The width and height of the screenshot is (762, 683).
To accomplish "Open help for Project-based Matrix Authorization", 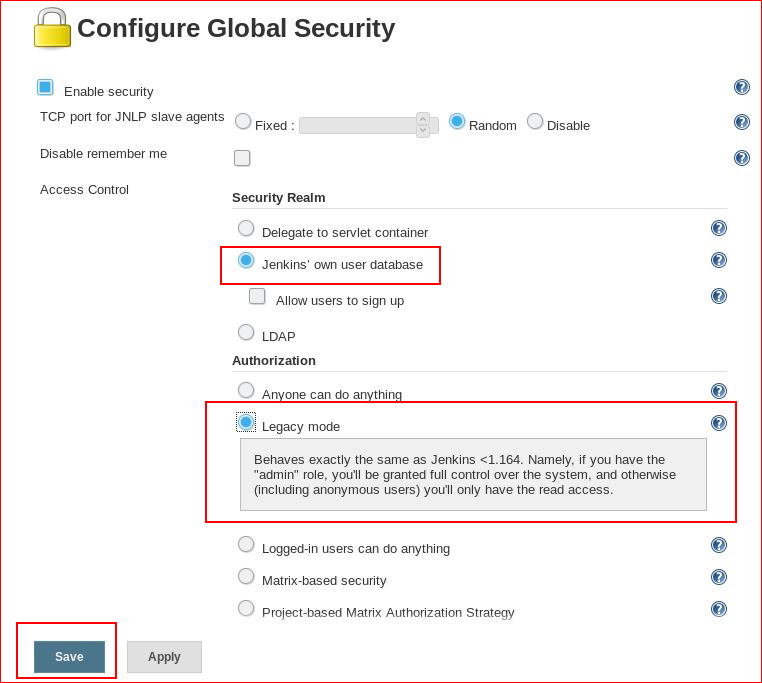I will click(x=719, y=609).
